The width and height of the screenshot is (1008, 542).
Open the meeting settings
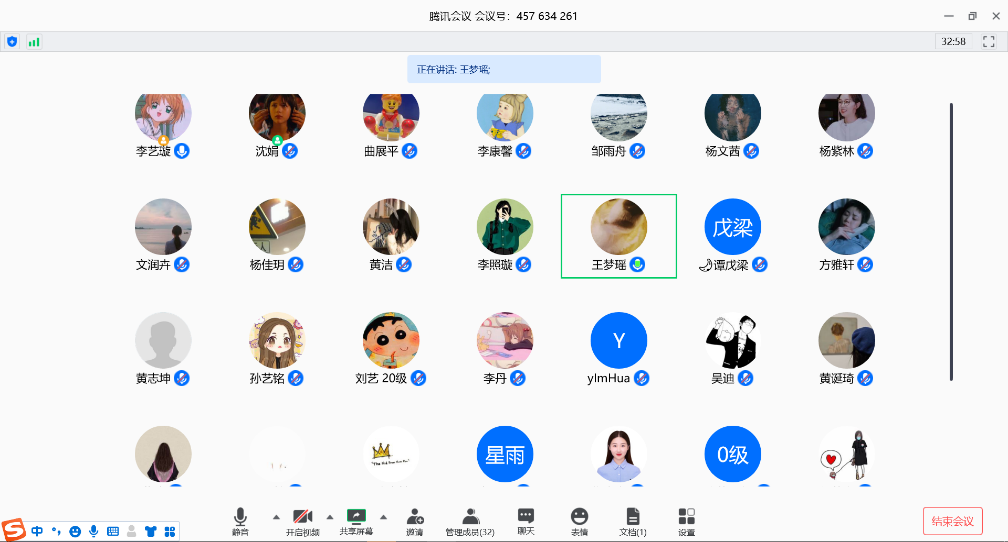(686, 520)
